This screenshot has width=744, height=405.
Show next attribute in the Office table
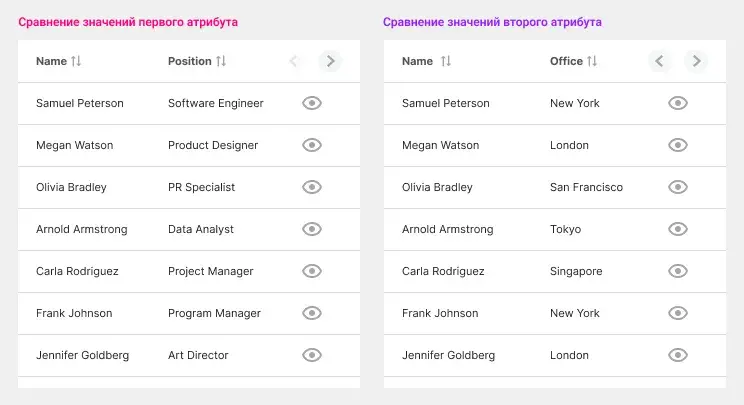(696, 61)
